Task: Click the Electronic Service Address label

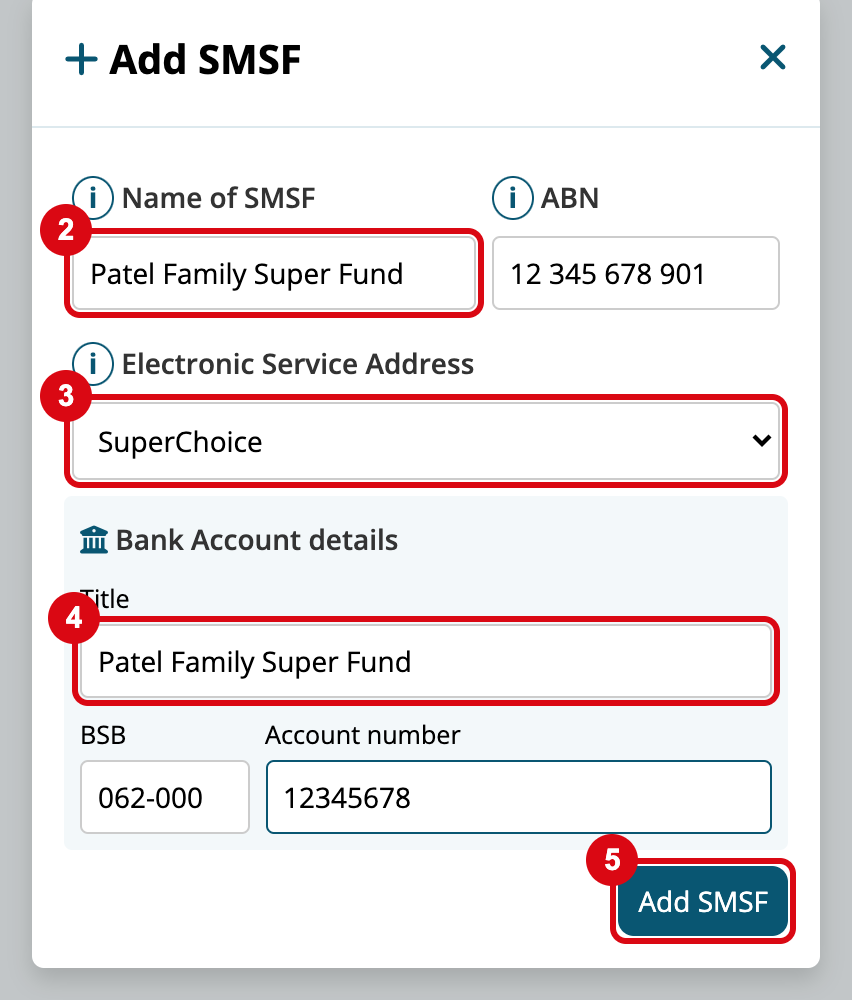Action: [x=298, y=364]
